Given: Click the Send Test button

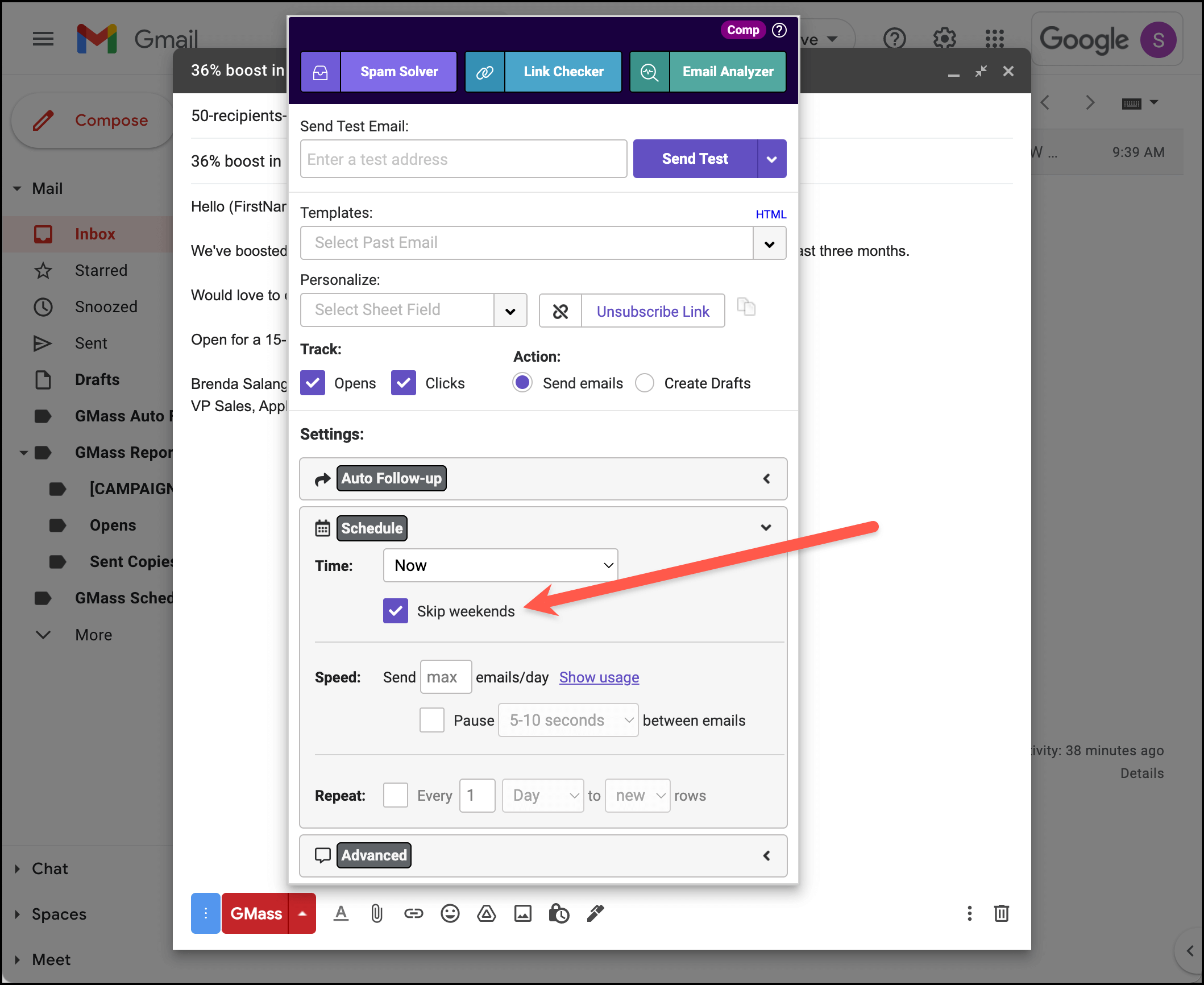Looking at the screenshot, I should tap(695, 159).
